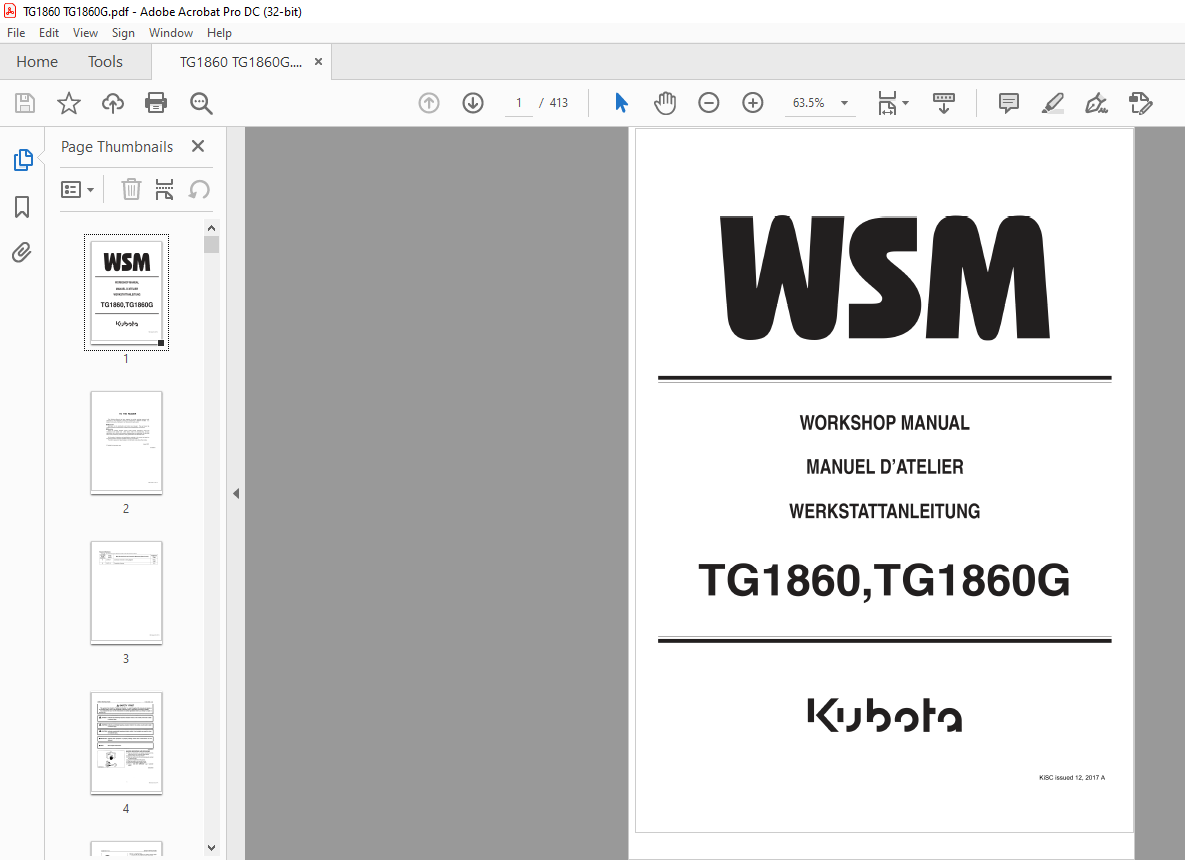This screenshot has width=1185, height=860.
Task: Select page 4 thumbnail
Action: coord(126,743)
